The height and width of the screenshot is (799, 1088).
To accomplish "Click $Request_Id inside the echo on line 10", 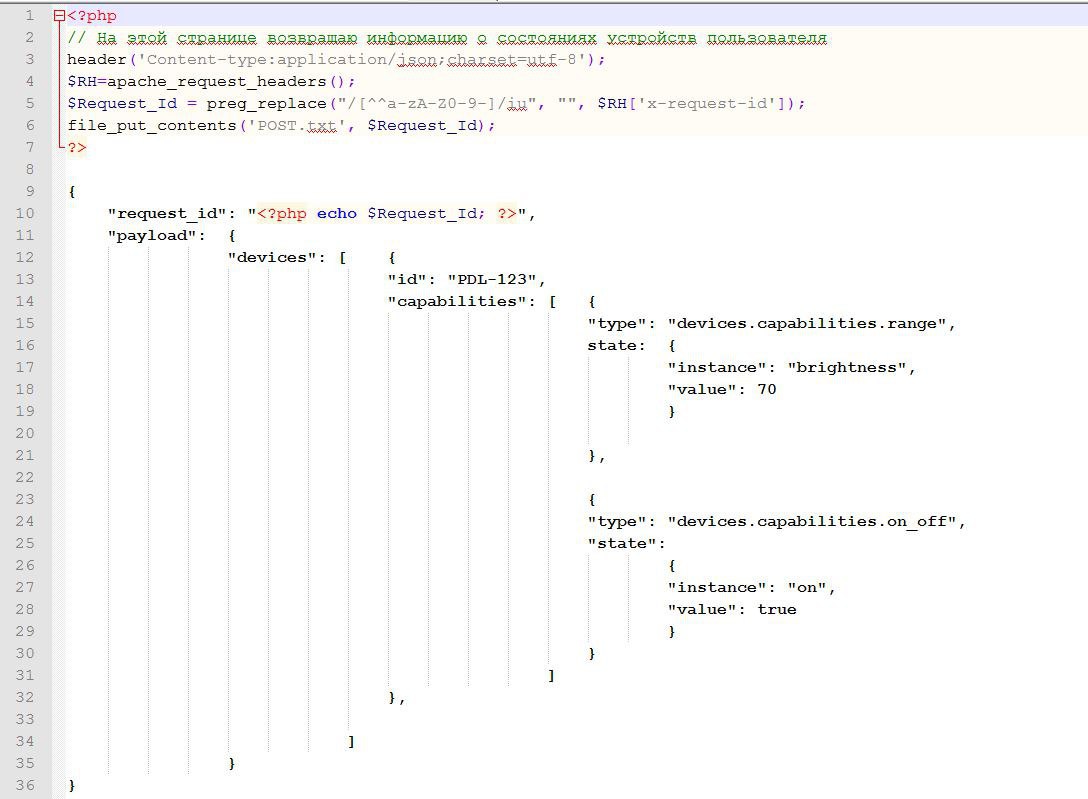I will coord(421,214).
